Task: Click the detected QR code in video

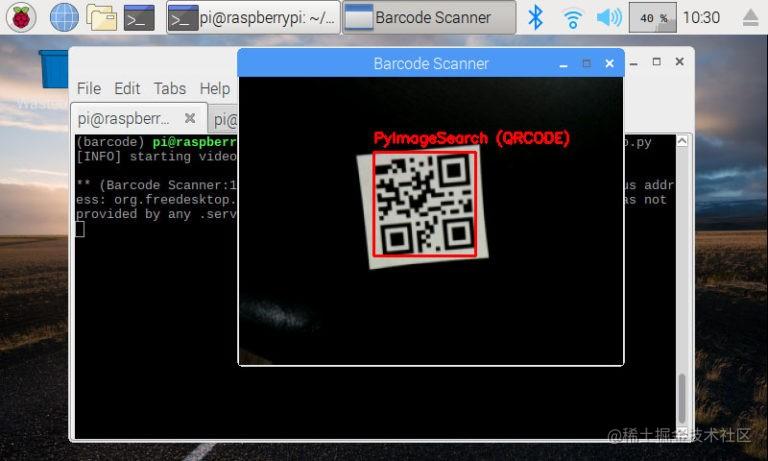Action: click(x=424, y=204)
